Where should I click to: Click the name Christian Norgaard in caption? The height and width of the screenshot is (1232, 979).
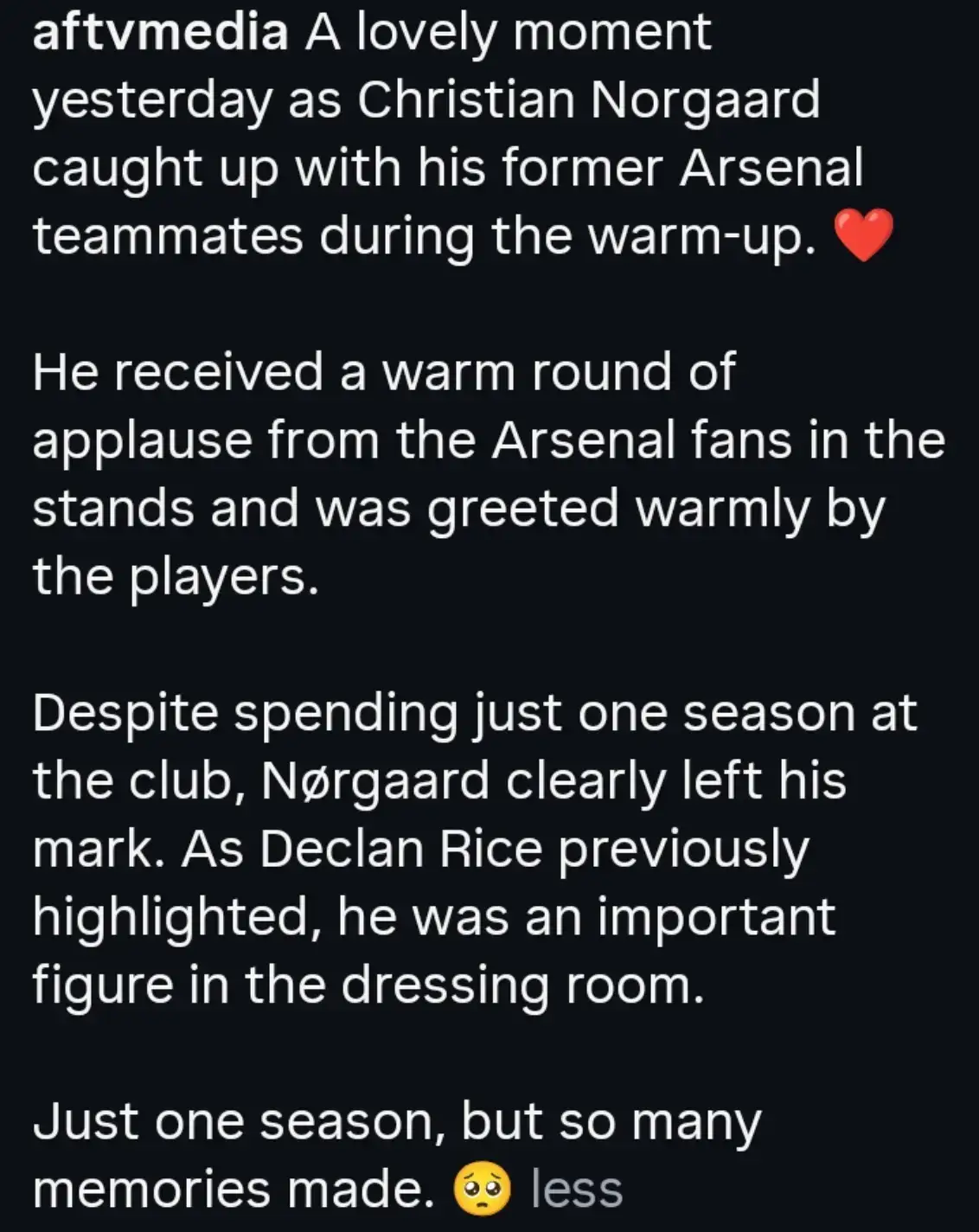588,100
